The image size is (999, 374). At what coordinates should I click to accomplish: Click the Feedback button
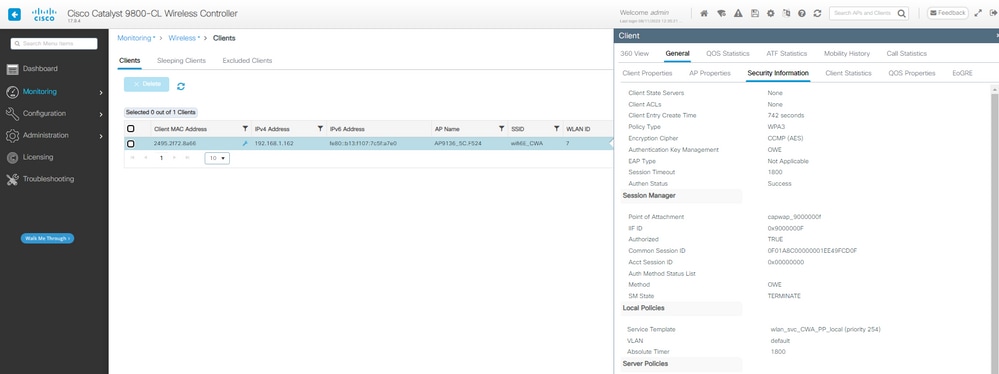coord(947,13)
